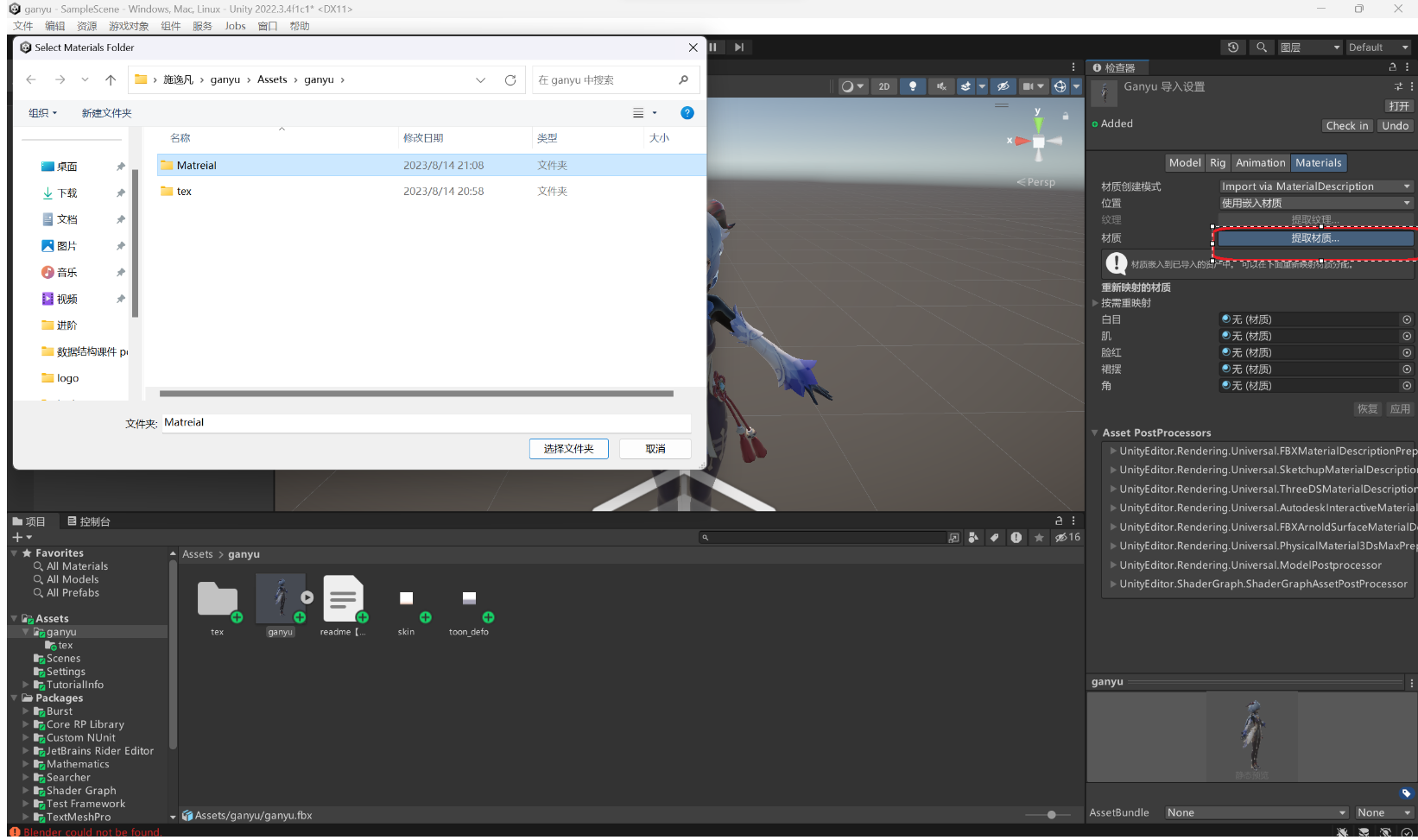The width and height of the screenshot is (1418, 840).
Task: Expand TutorialInfo folder
Action: pos(26,685)
